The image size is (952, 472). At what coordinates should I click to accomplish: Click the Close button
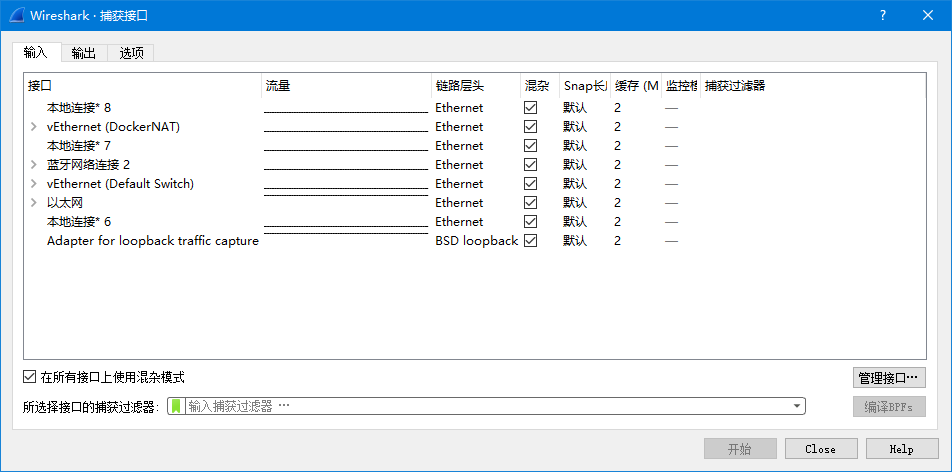click(821, 449)
